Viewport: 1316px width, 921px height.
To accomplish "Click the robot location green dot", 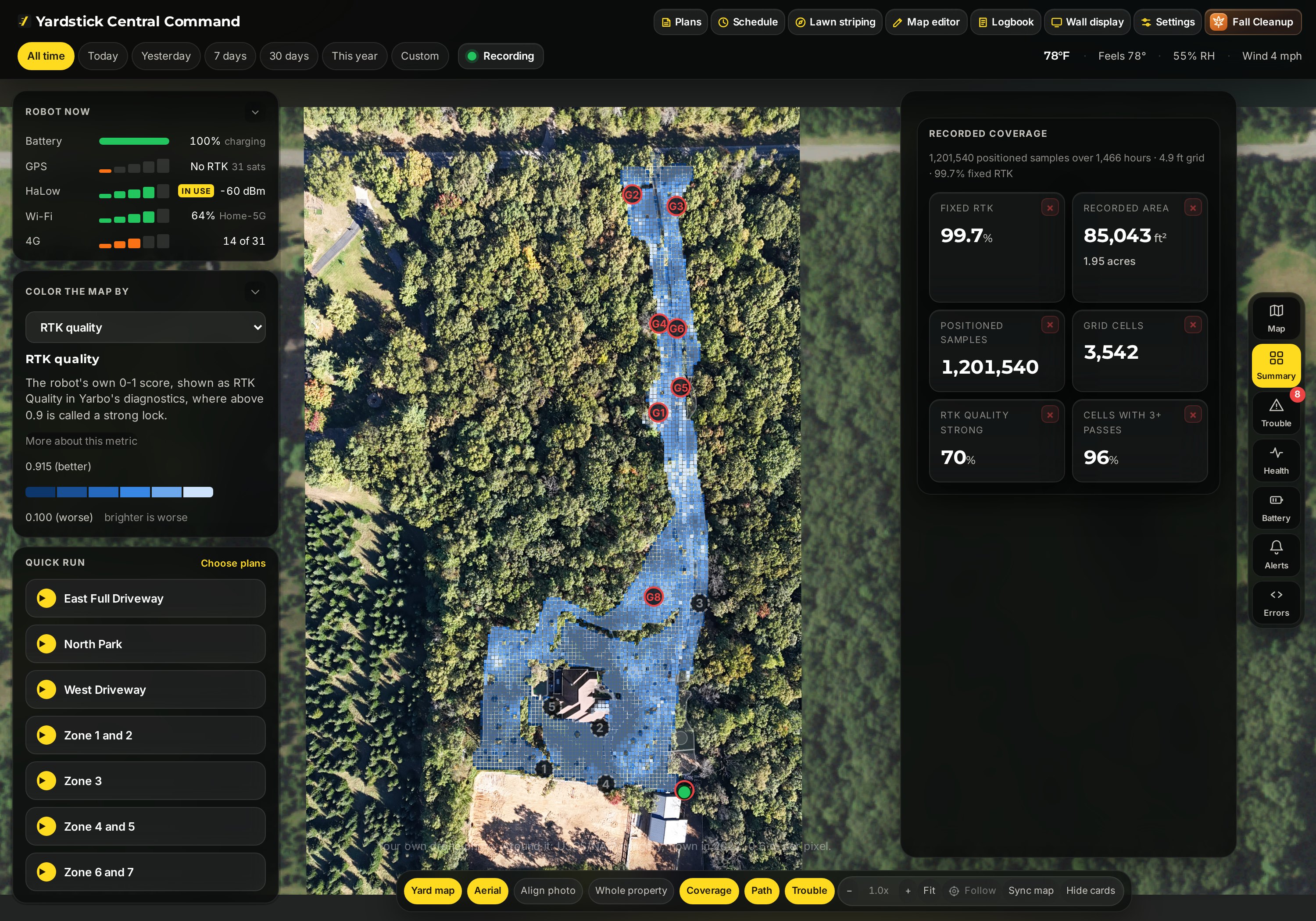I will (x=684, y=792).
